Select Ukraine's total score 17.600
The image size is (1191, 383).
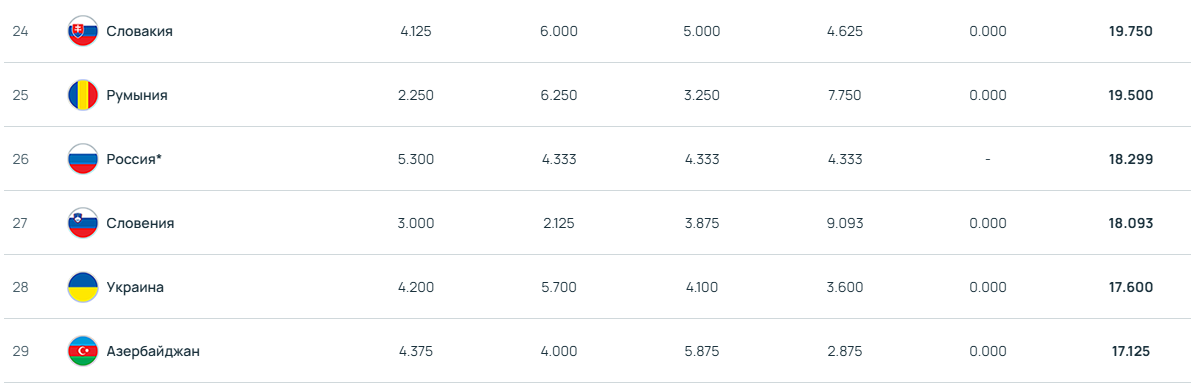(1131, 287)
